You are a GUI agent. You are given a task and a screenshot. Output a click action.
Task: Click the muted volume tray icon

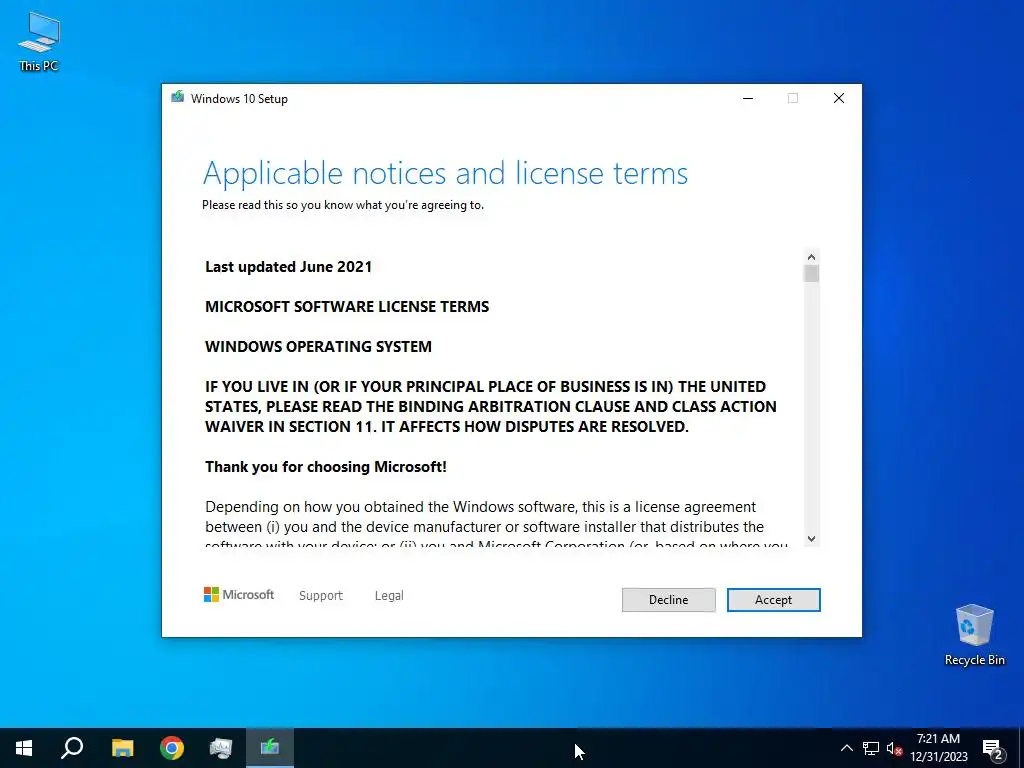pos(894,748)
